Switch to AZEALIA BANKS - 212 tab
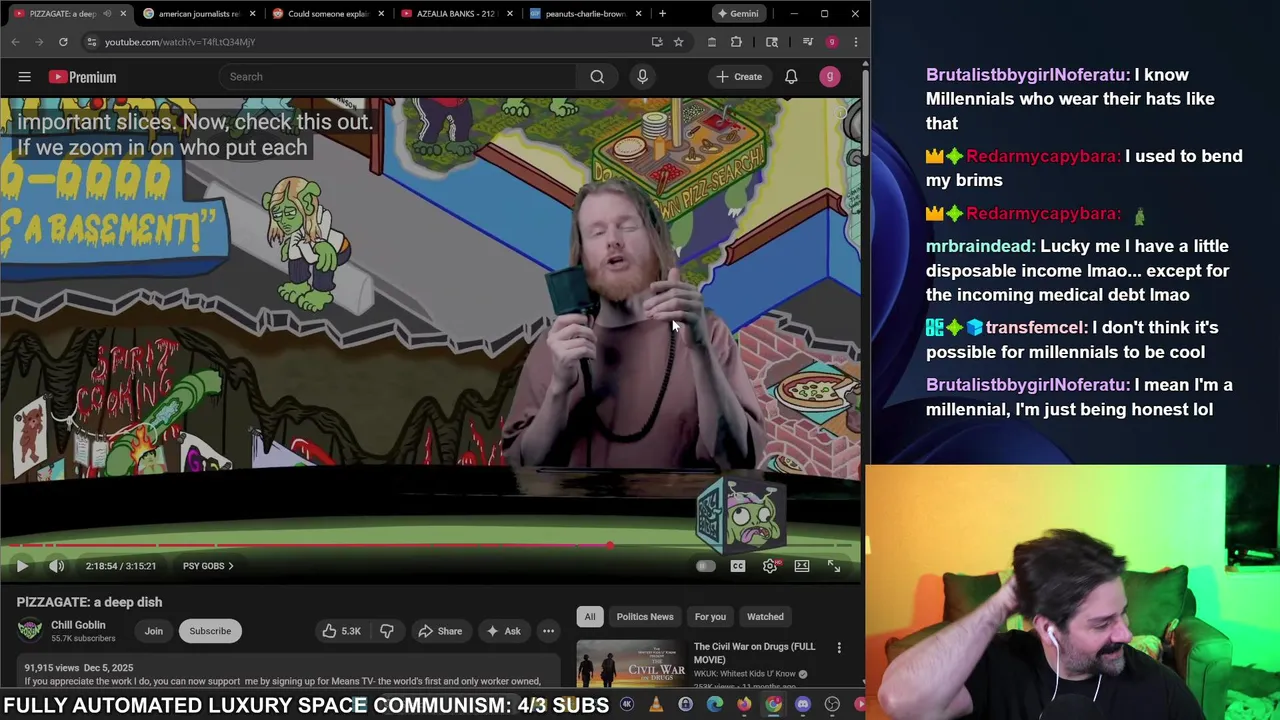This screenshot has width=1280, height=720. [x=455, y=14]
